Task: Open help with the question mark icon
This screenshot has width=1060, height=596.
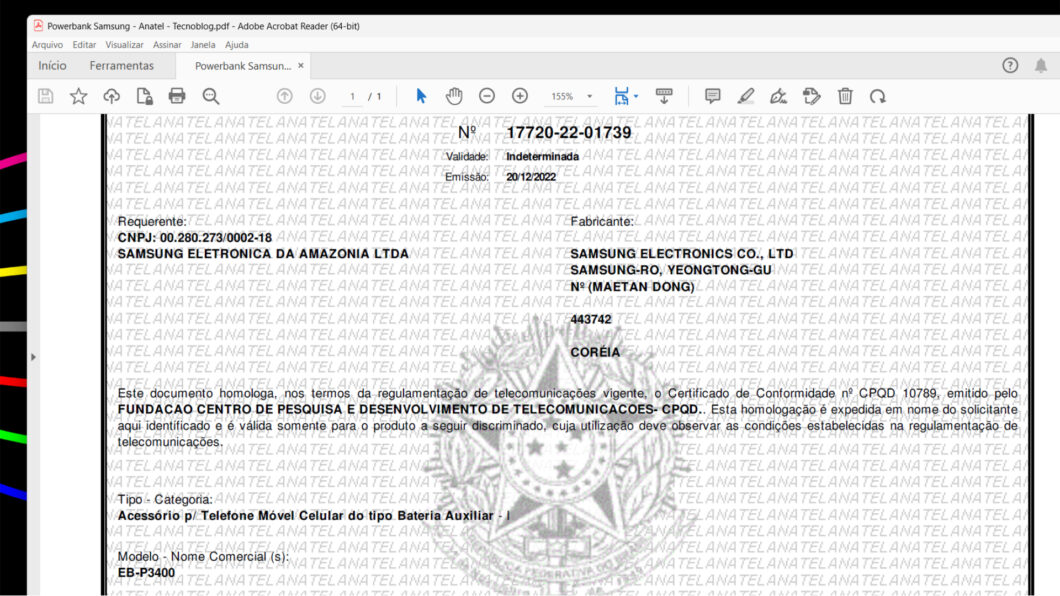Action: tap(1010, 66)
